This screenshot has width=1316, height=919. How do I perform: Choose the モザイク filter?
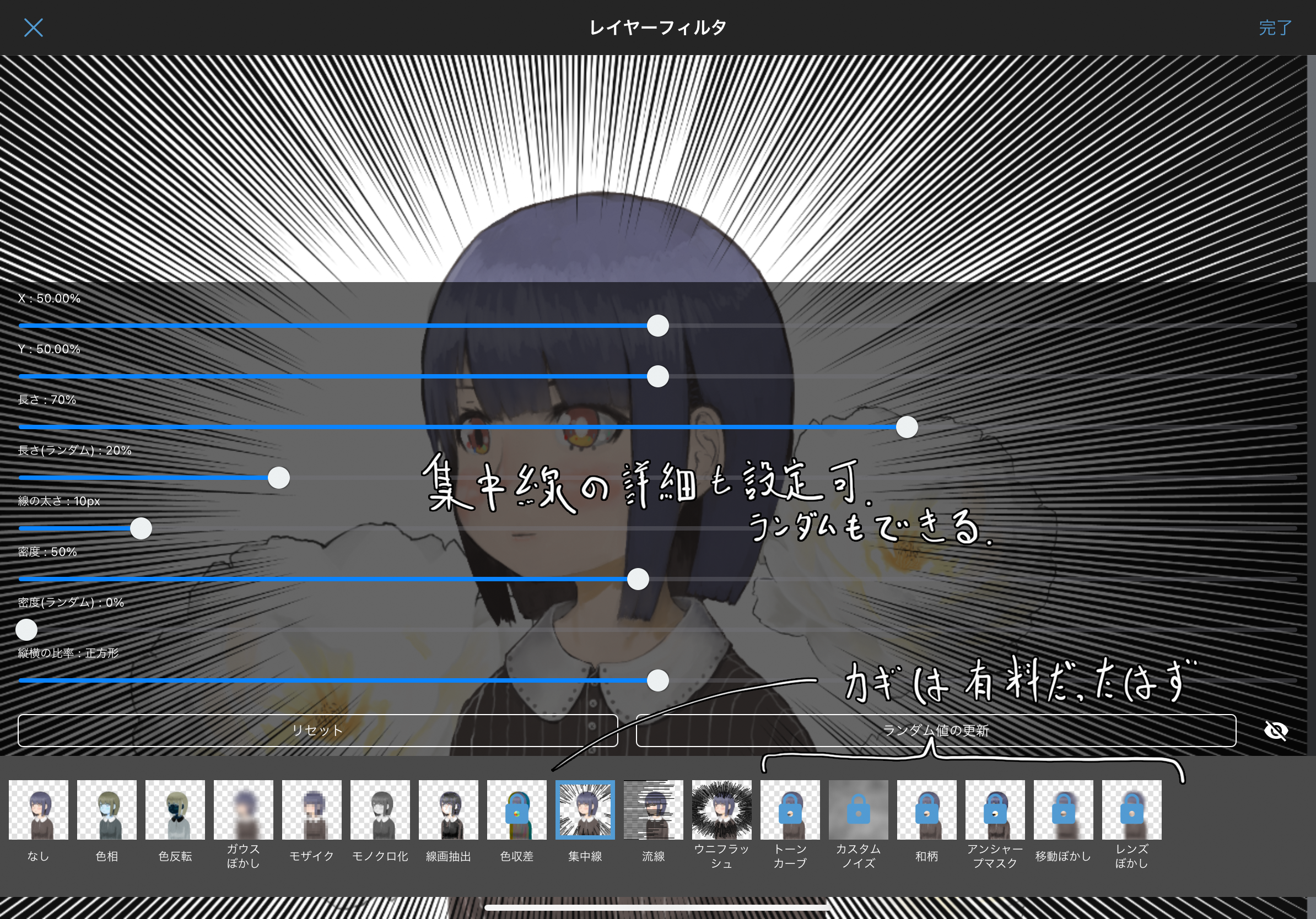(311, 809)
